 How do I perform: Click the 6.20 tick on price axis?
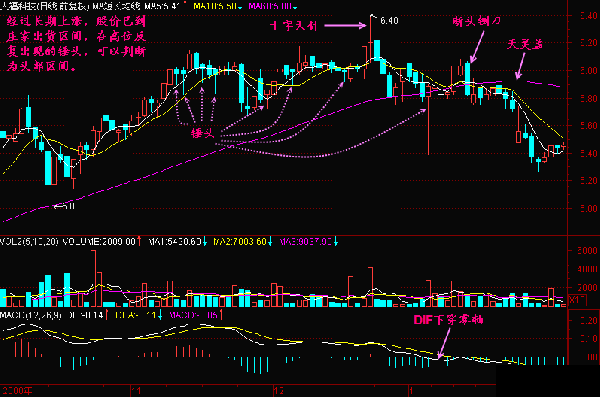(x=589, y=42)
